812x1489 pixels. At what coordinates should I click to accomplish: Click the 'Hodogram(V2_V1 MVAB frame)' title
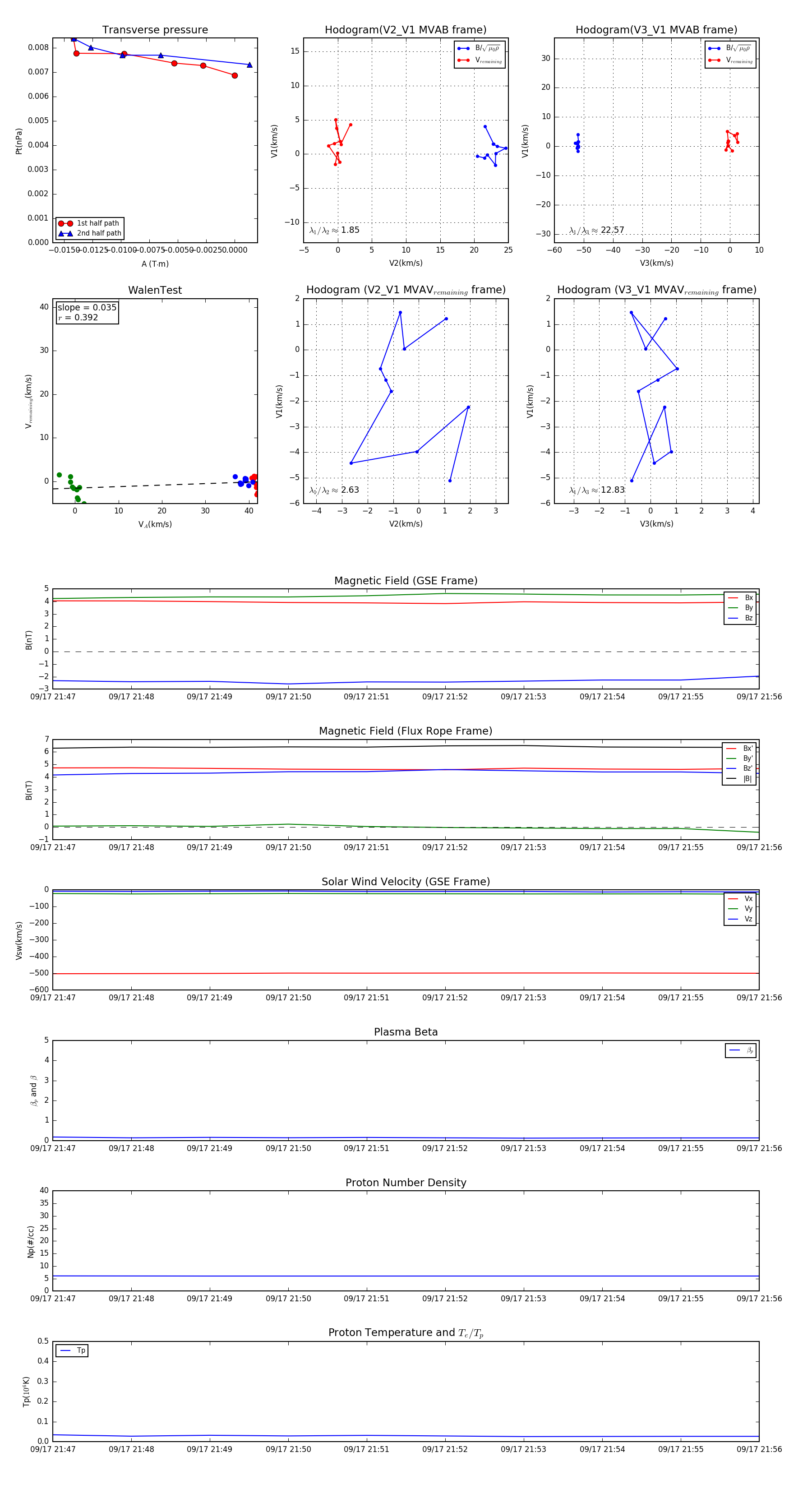tap(405, 29)
